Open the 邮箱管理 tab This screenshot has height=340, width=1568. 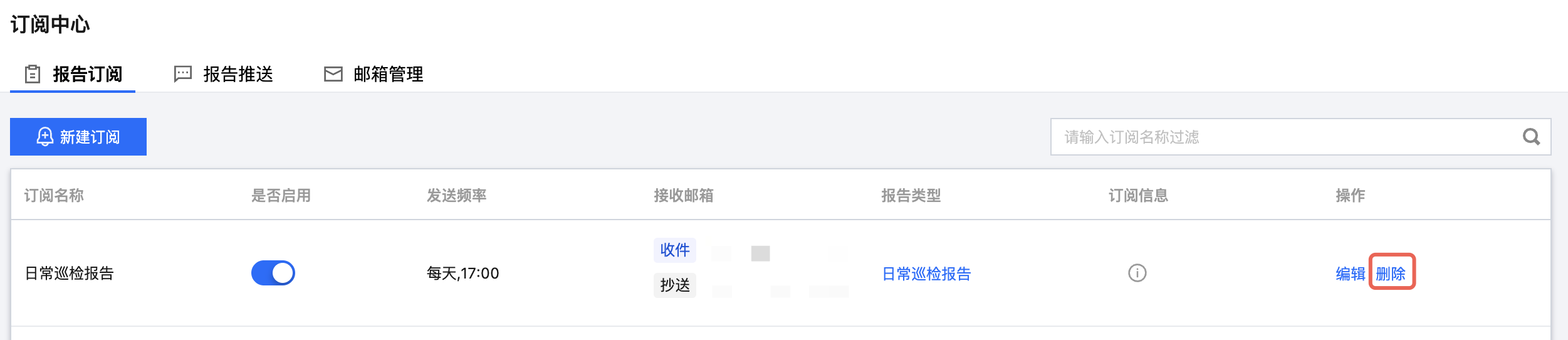point(388,74)
